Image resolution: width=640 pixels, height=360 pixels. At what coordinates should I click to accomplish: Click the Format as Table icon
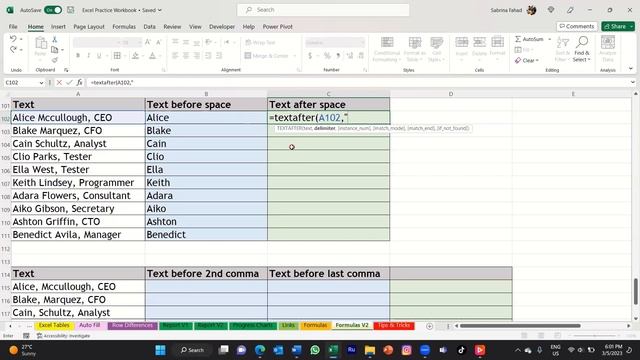415,42
